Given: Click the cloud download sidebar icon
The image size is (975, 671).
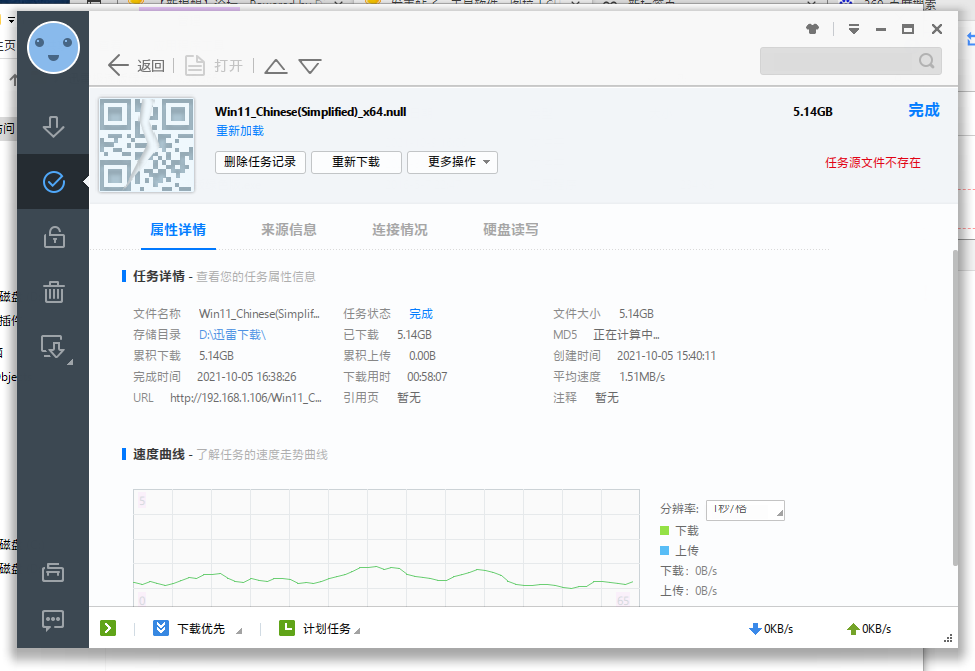Looking at the screenshot, I should tap(53, 346).
